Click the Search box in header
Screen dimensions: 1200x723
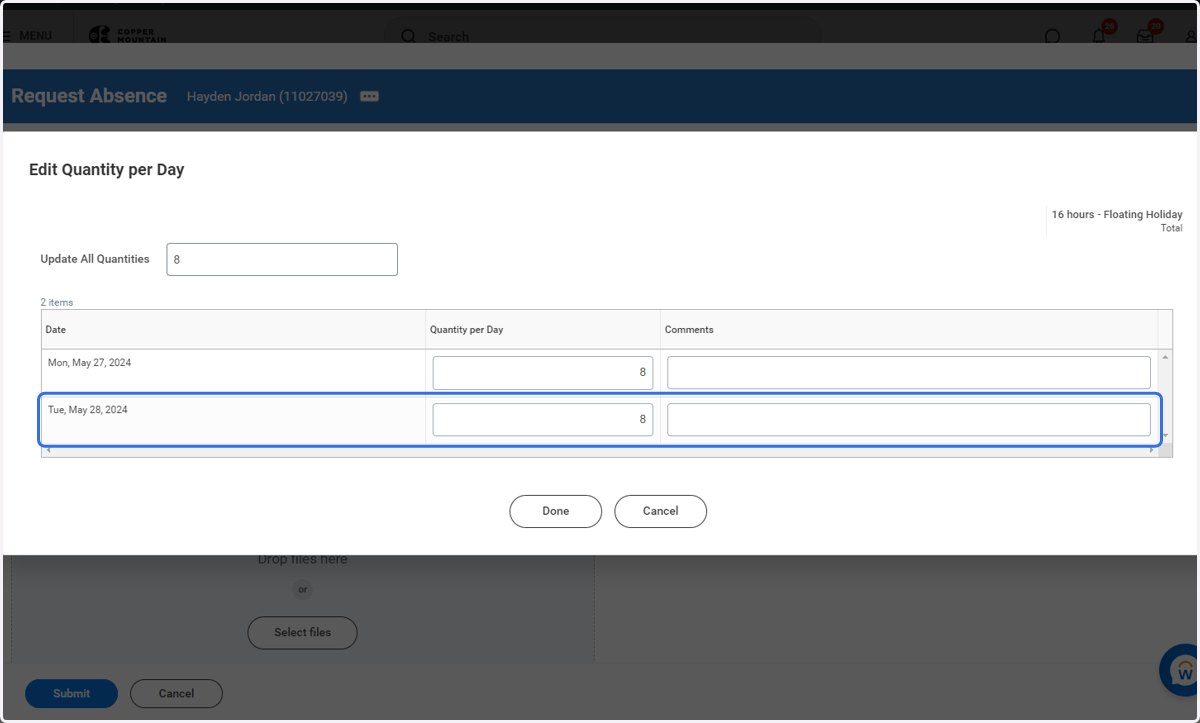tap(603, 36)
